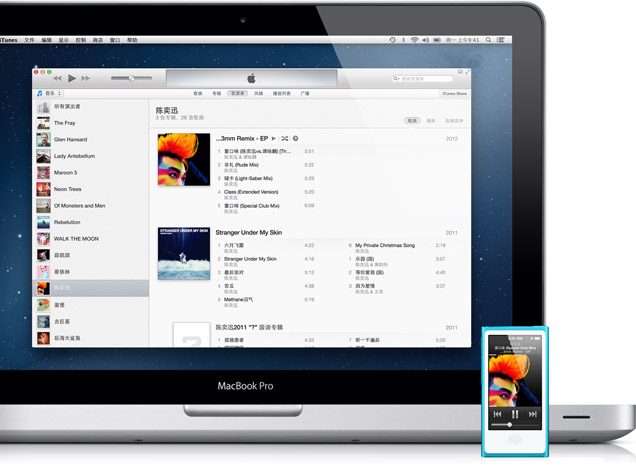Open the 帮助 menu in menu bar
The width and height of the screenshot is (636, 471).
(x=132, y=40)
